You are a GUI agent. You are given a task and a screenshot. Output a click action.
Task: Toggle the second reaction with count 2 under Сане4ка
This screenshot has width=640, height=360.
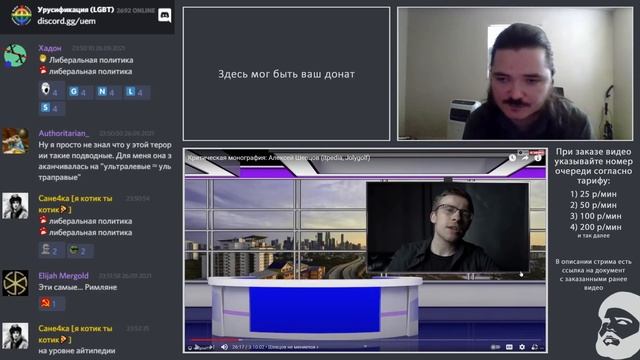click(x=80, y=250)
